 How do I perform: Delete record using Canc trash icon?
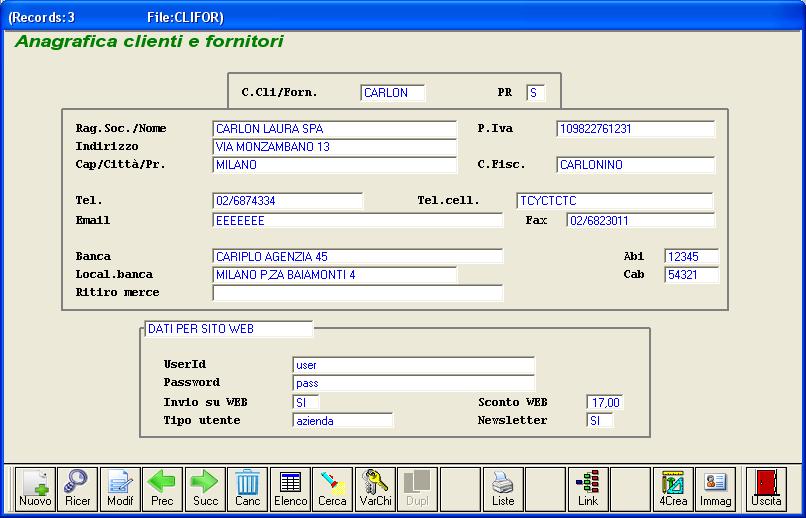click(x=247, y=488)
